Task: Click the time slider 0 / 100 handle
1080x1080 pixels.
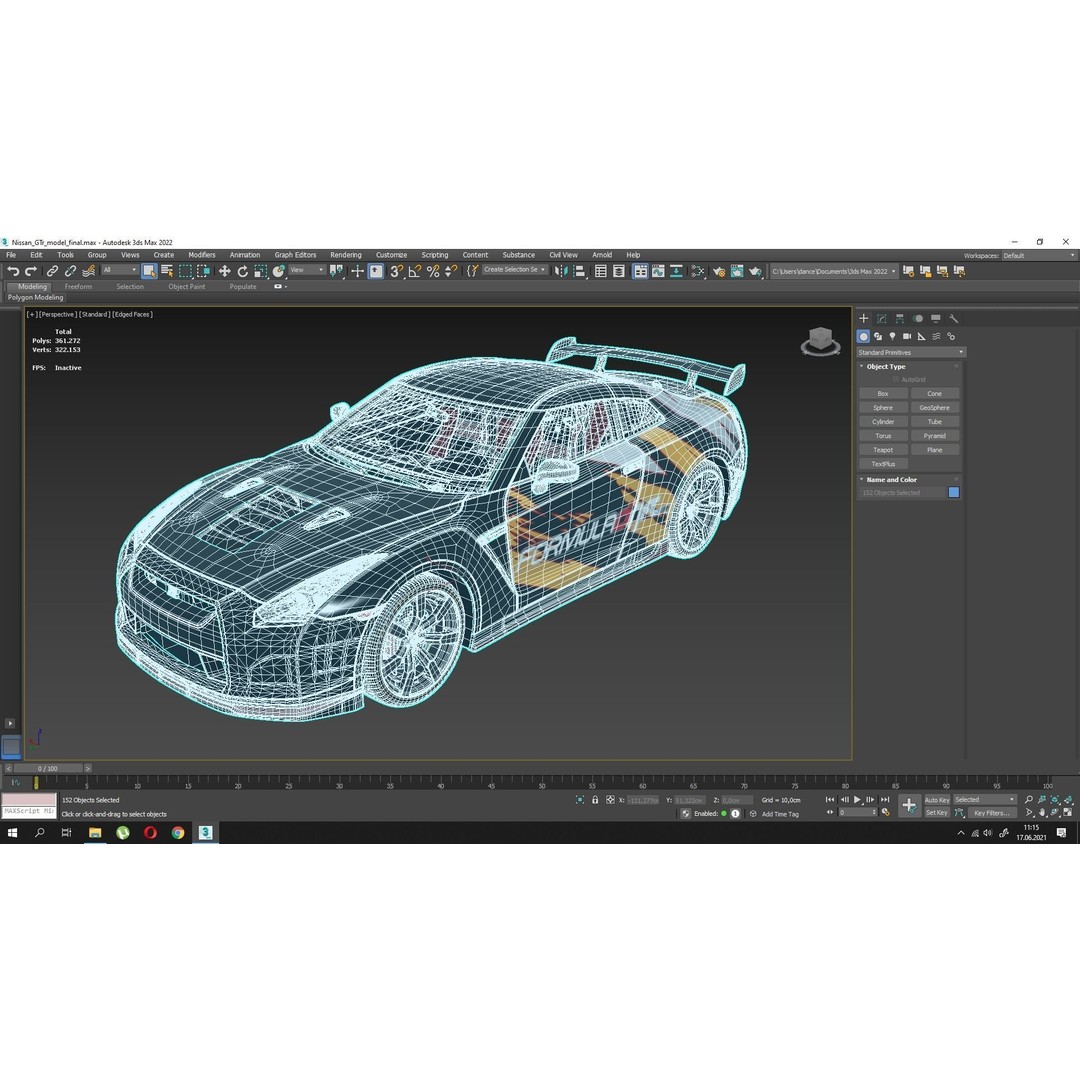Action: click(48, 768)
